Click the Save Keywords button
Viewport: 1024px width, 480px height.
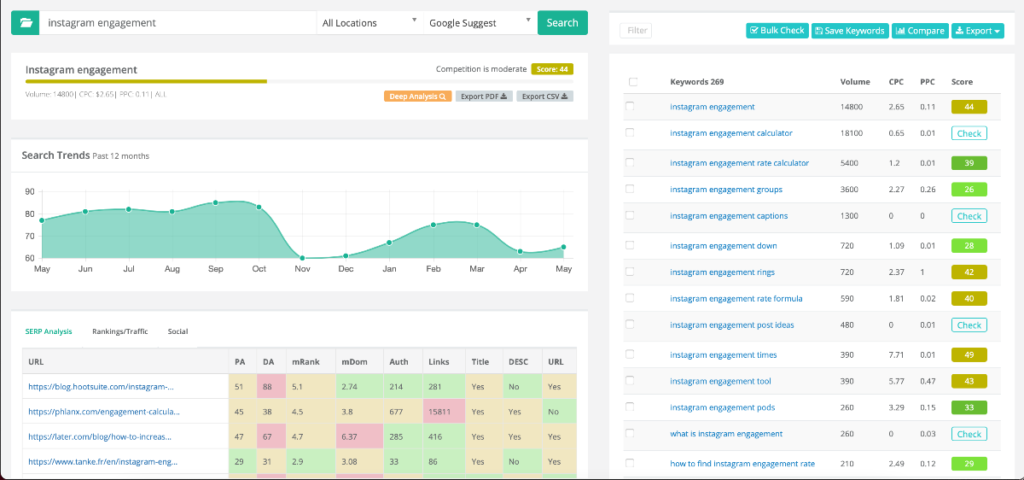pos(849,31)
